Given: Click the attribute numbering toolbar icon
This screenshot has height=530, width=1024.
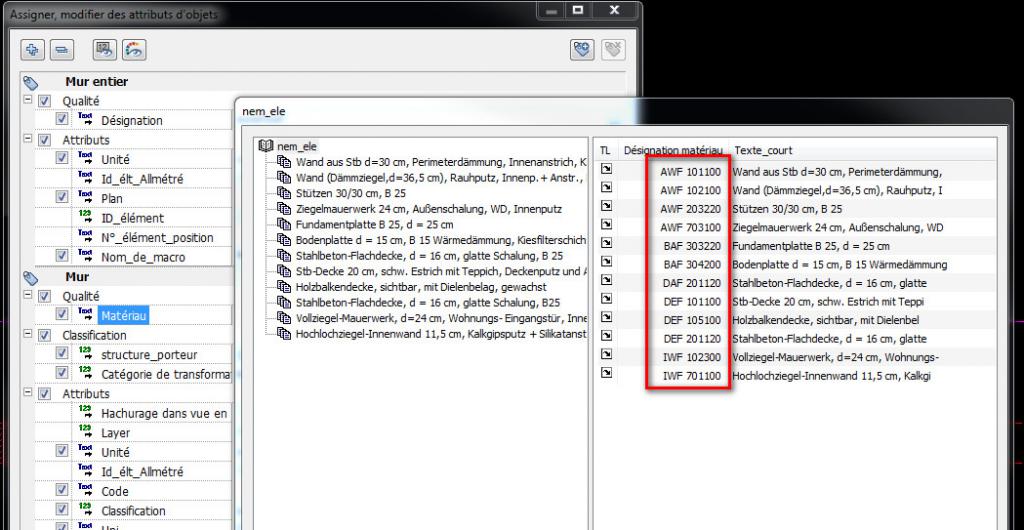Looking at the screenshot, I should coord(104,50).
